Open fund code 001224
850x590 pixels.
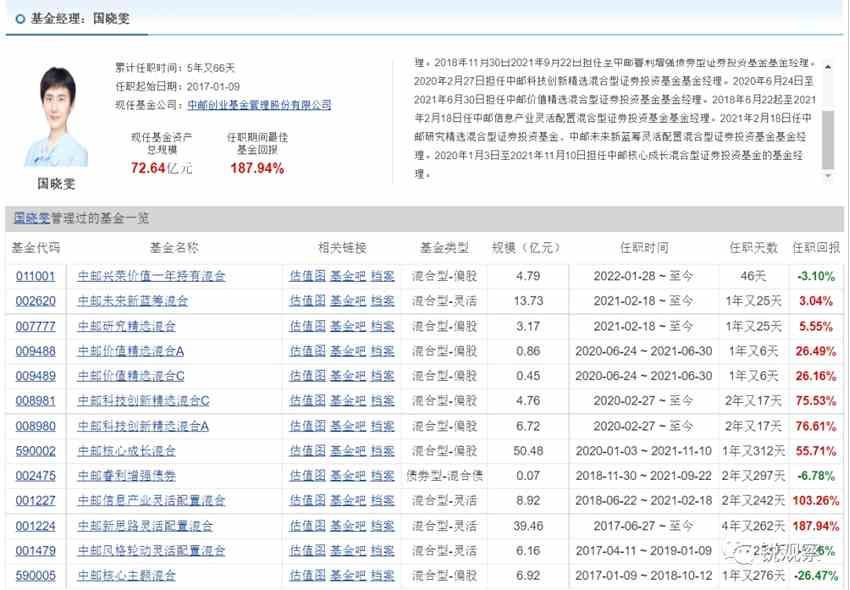click(x=35, y=526)
